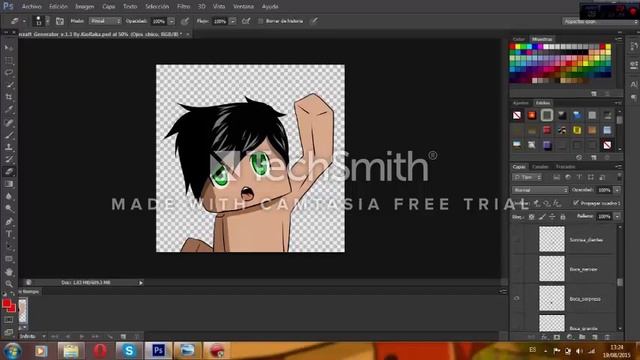
Task: Toggle lock position in Layers
Action: (x=552, y=217)
